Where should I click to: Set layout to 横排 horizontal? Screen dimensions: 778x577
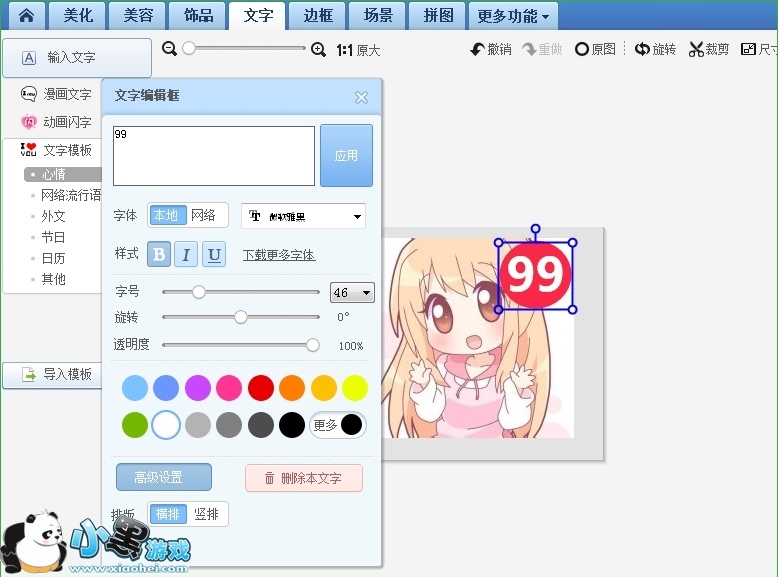(x=168, y=514)
